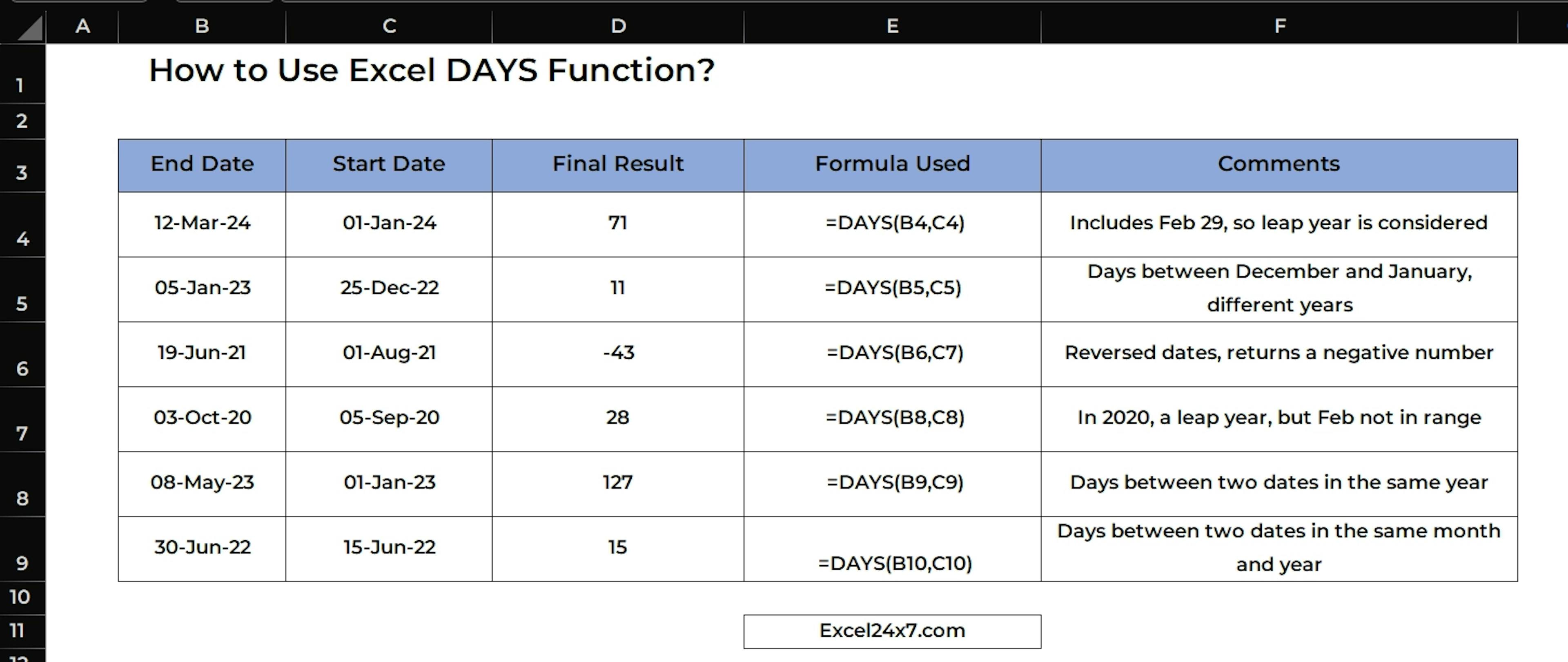Image resolution: width=1568 pixels, height=662 pixels.
Task: Click the =DAYS(B10,C10) formula cell
Action: (x=894, y=563)
